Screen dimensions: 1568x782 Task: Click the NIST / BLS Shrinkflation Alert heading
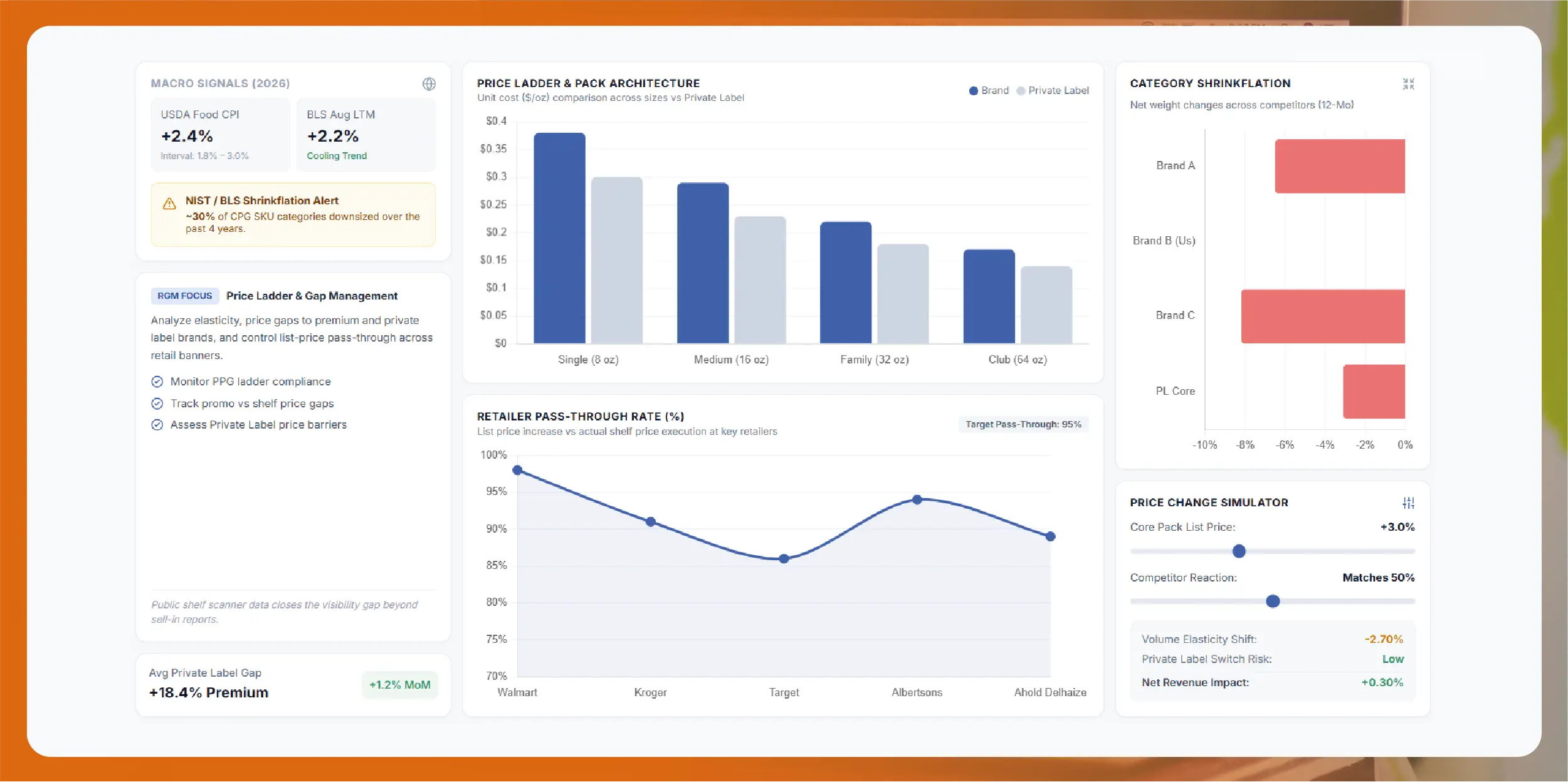point(261,201)
